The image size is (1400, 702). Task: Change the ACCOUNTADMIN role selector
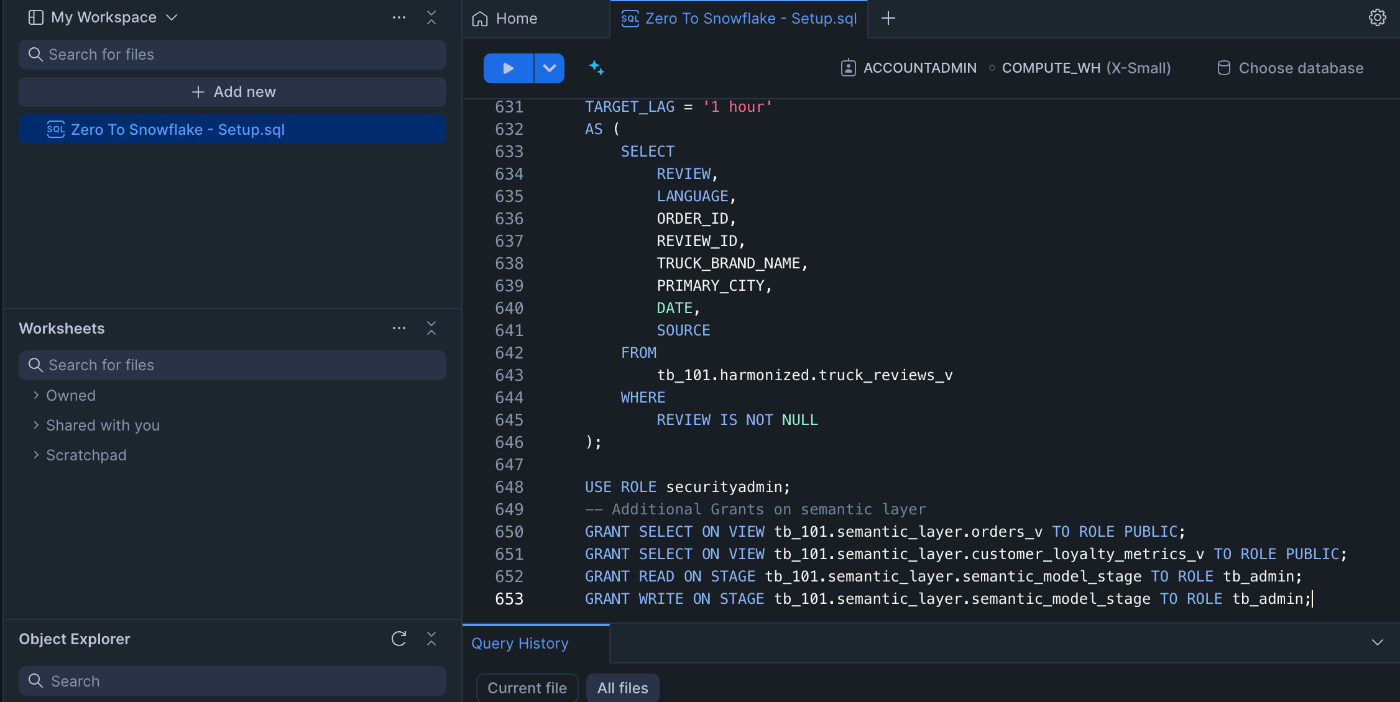tap(908, 68)
